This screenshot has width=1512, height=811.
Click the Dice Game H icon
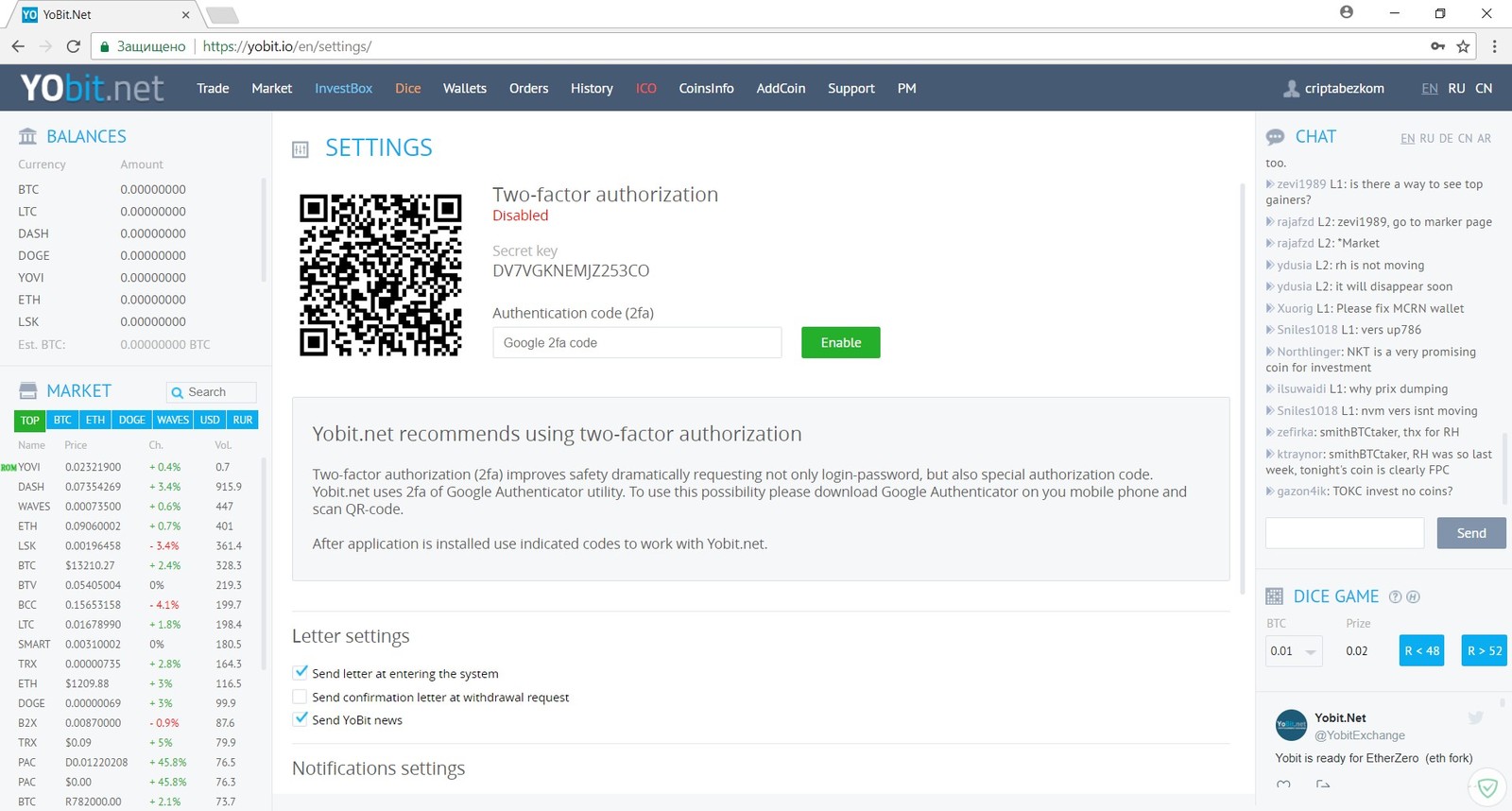pyautogui.click(x=1414, y=596)
